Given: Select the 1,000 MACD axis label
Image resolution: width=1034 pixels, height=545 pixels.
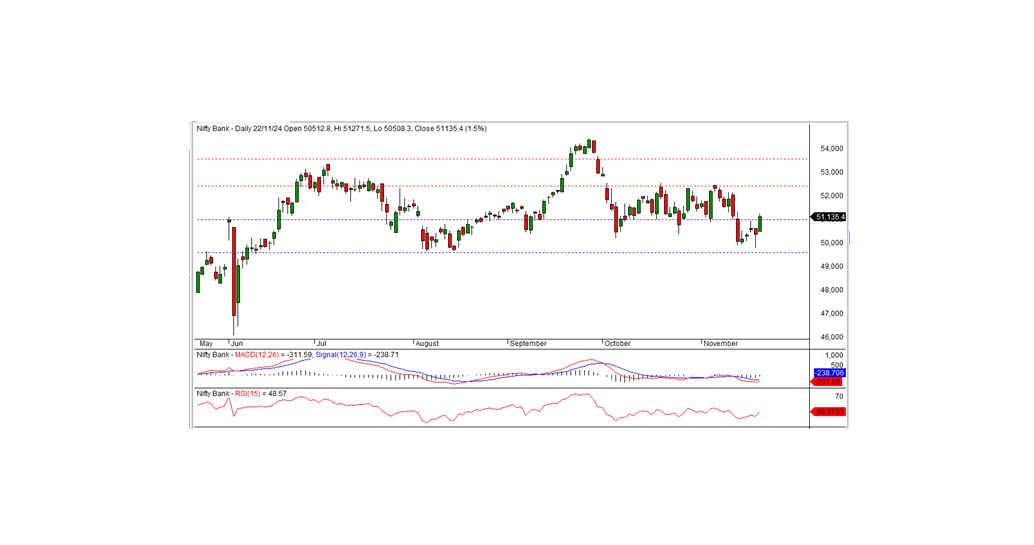Looking at the screenshot, I should (x=834, y=356).
